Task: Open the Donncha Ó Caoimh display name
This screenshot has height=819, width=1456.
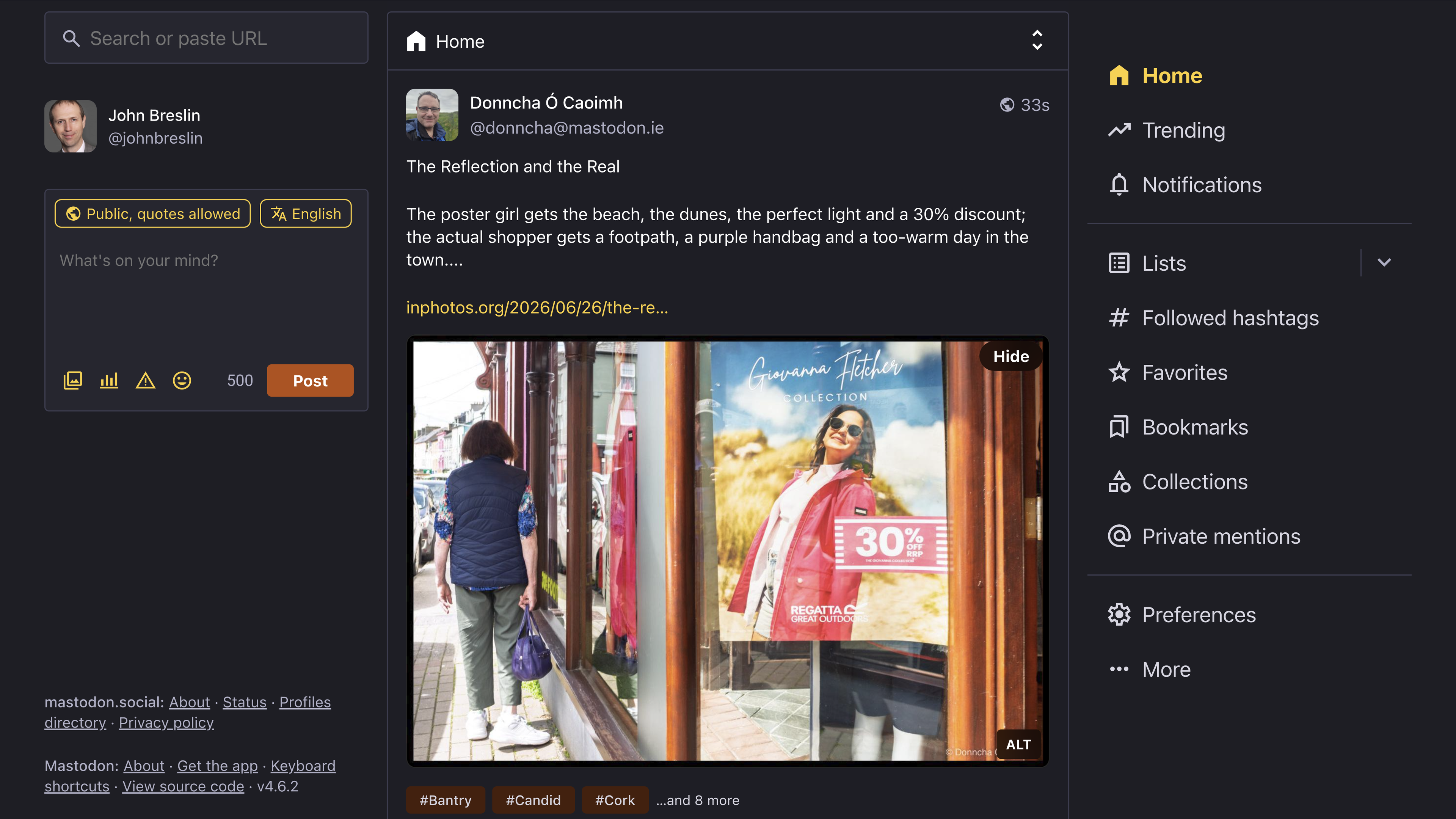Action: click(546, 103)
